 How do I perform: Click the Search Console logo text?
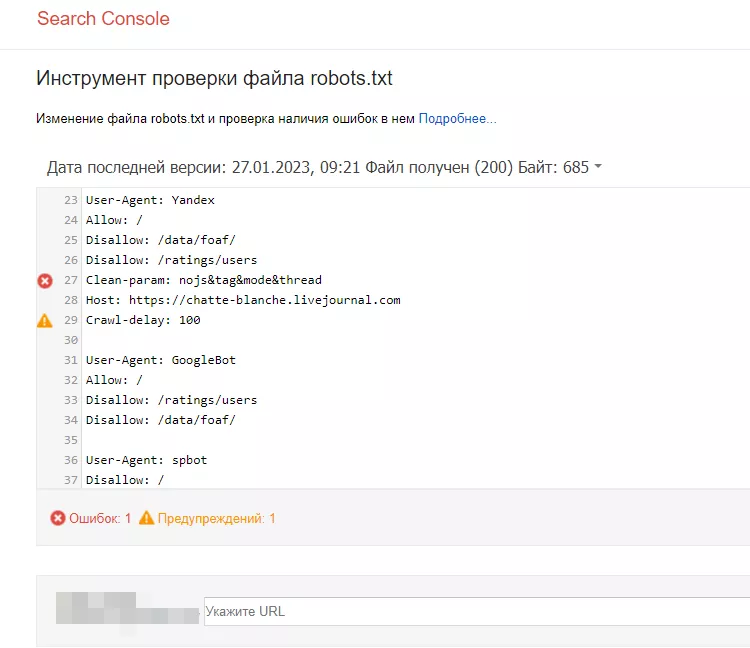pos(103,19)
